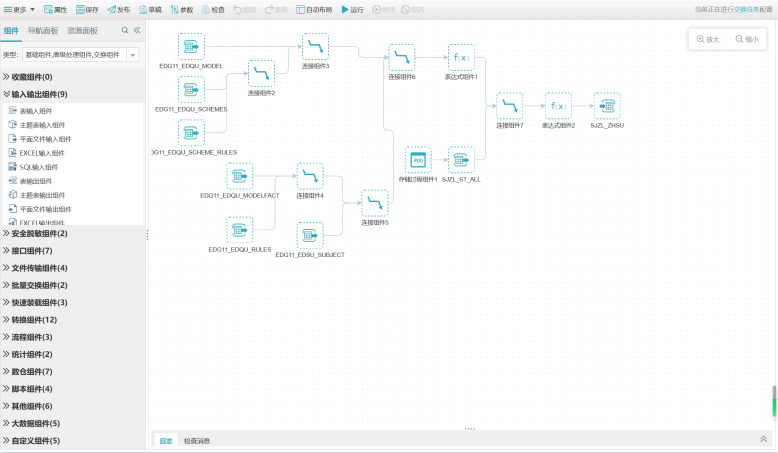Click the search icon in component panel

click(x=125, y=31)
